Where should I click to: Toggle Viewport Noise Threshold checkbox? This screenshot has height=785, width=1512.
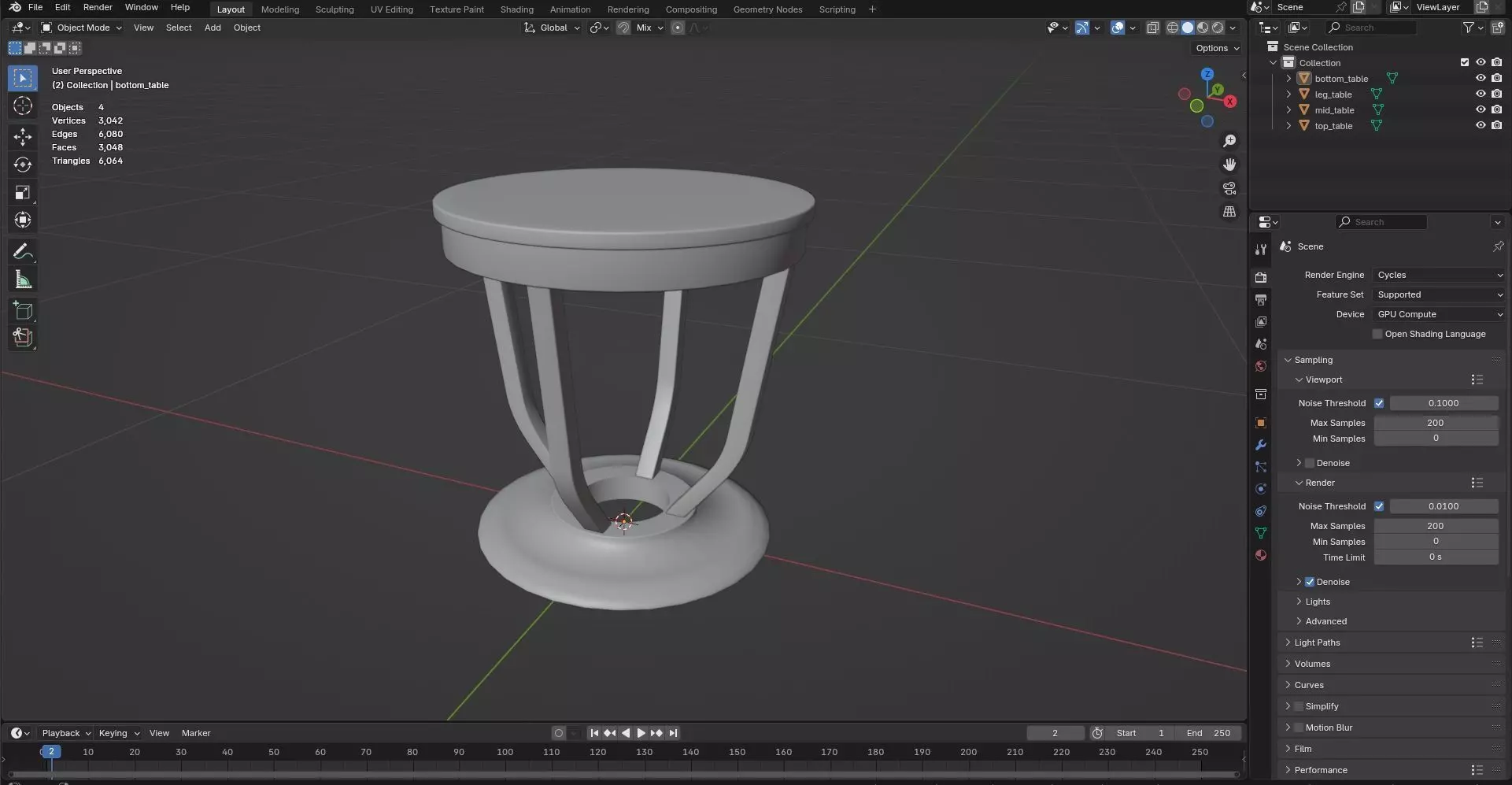pos(1379,403)
